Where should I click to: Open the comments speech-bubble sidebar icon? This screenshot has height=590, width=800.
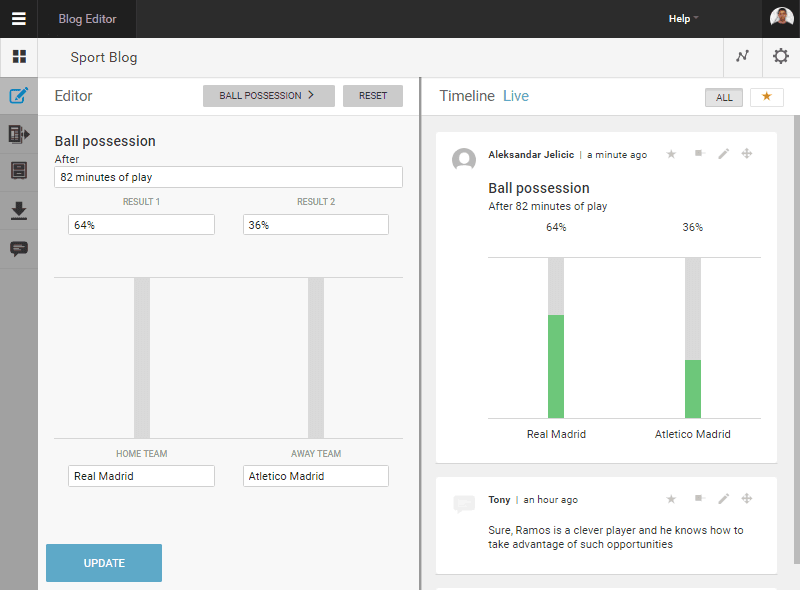tap(19, 249)
